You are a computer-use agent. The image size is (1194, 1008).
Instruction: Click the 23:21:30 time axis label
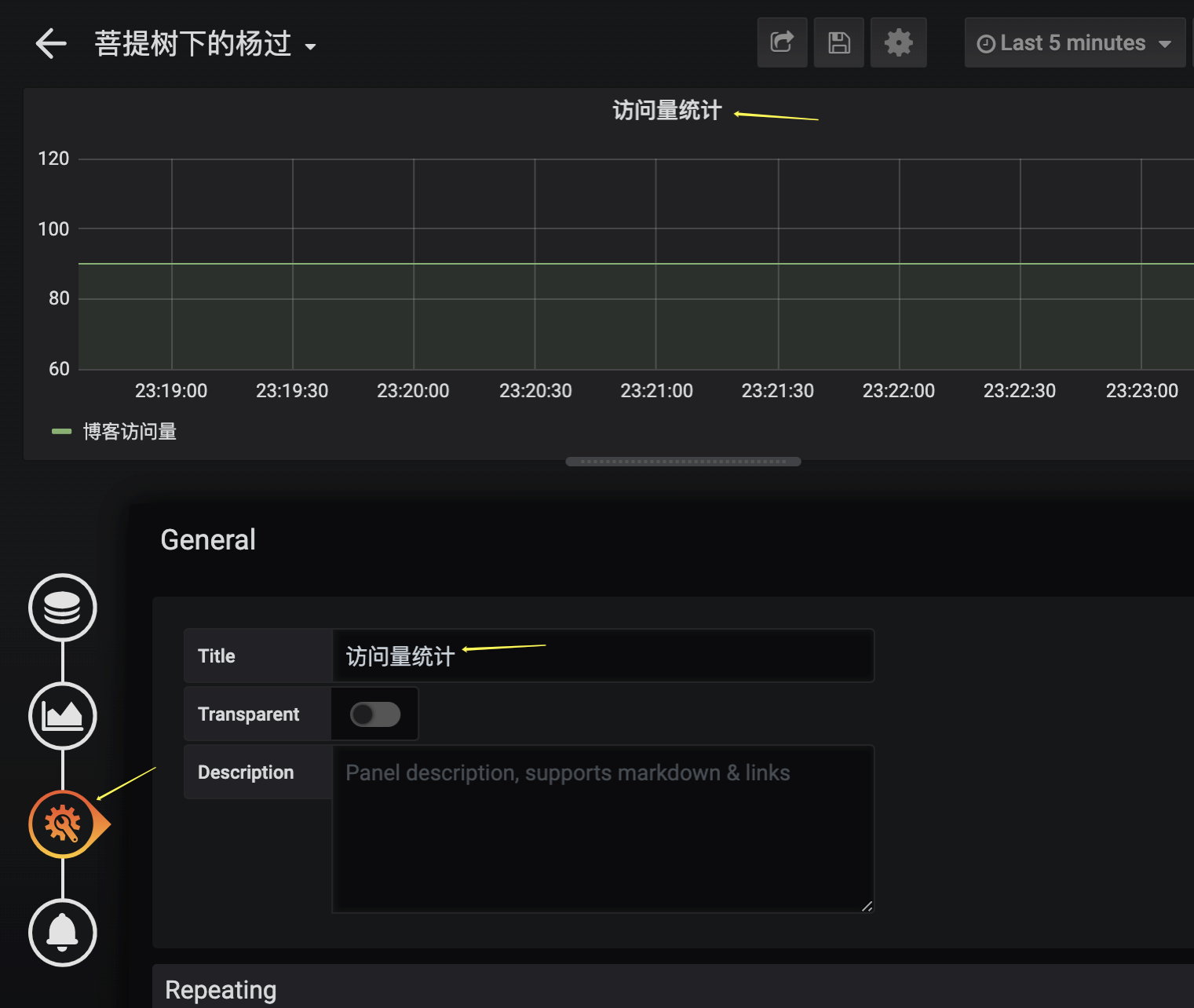tap(778, 391)
